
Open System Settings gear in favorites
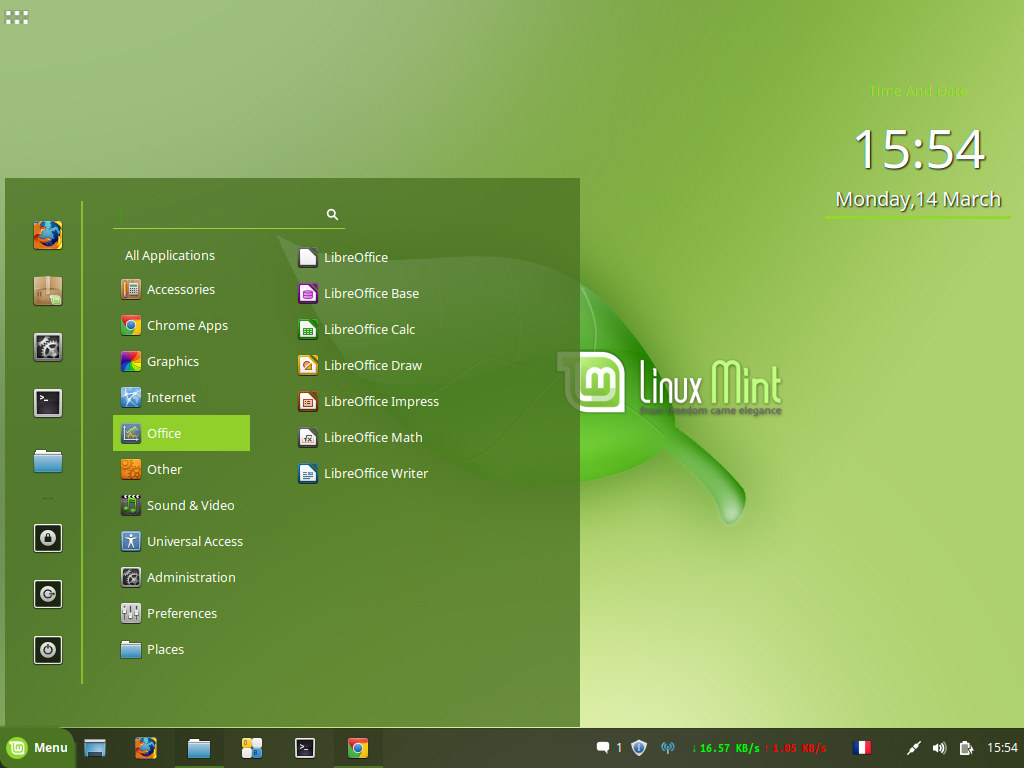click(48, 347)
